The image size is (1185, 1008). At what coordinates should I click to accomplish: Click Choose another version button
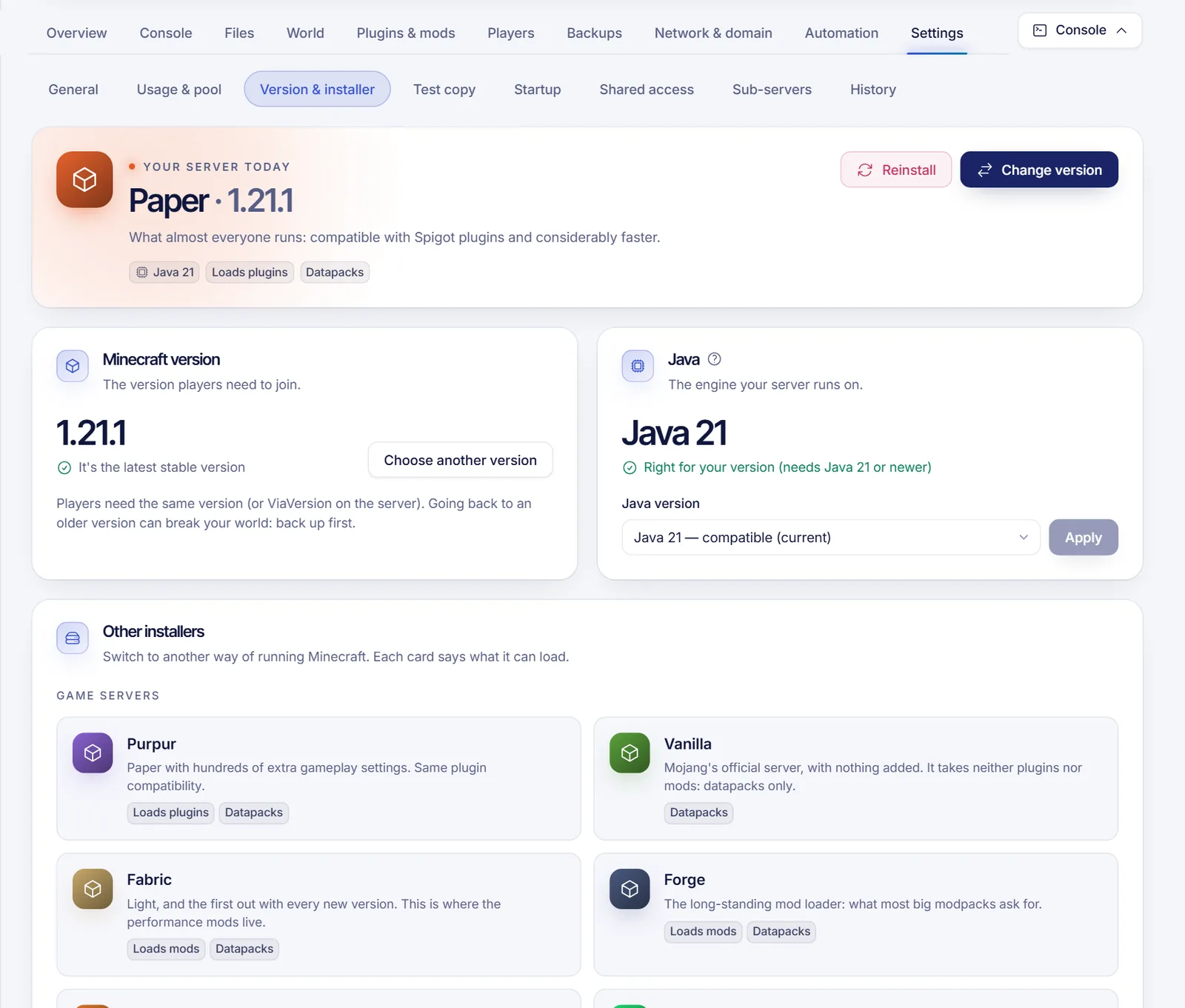(460, 461)
